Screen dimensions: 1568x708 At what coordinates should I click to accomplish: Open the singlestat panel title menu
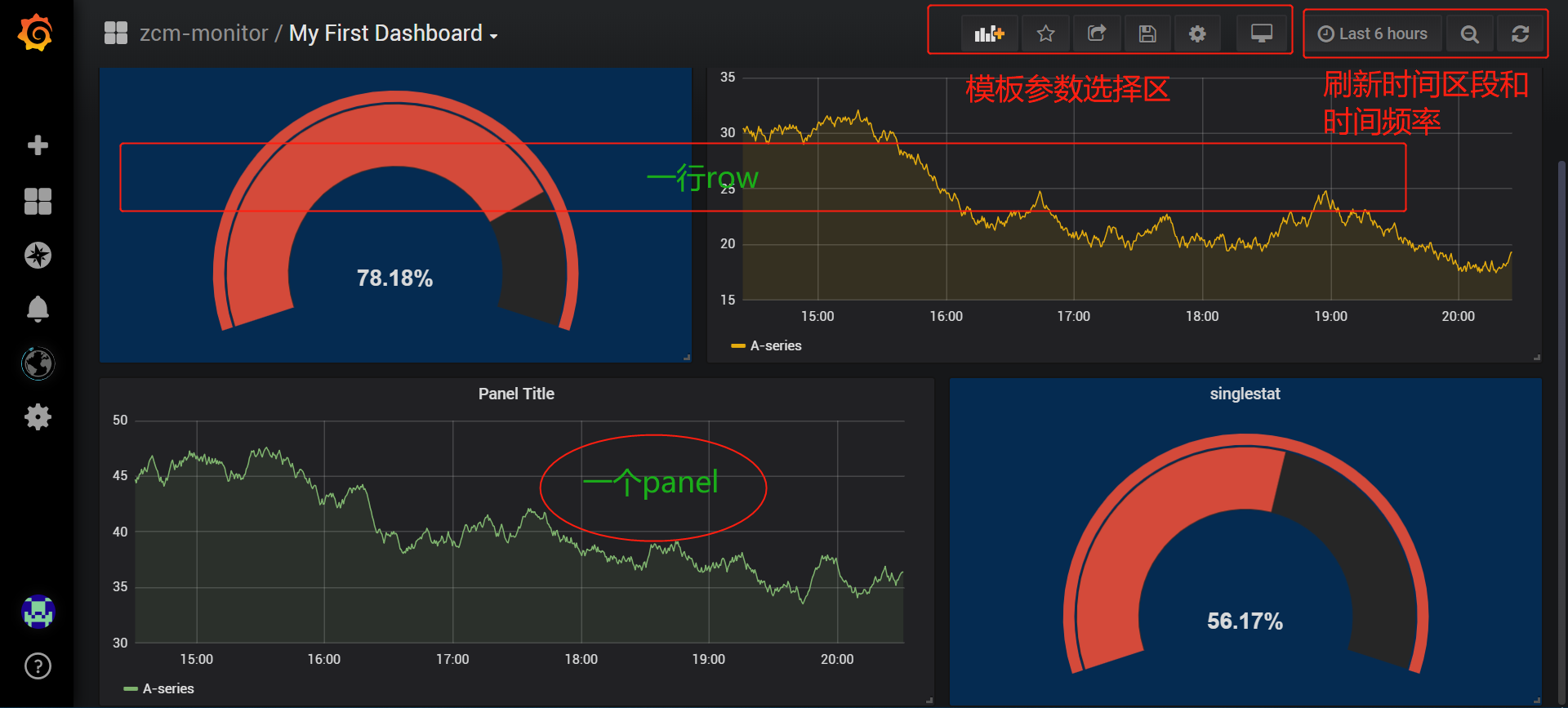coord(1245,394)
